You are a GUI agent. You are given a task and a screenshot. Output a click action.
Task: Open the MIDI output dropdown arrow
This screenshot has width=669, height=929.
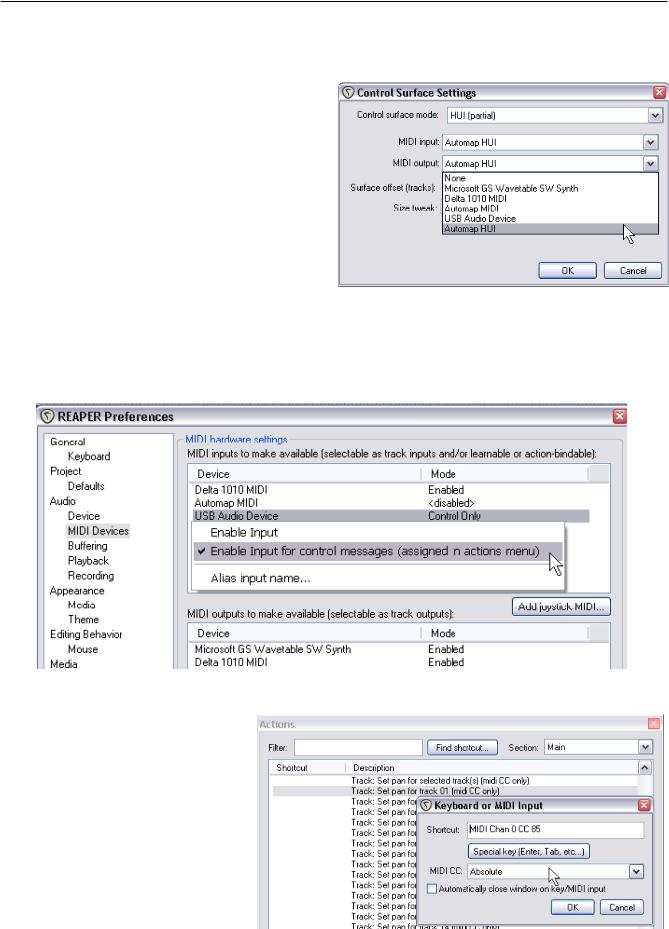tap(650, 164)
